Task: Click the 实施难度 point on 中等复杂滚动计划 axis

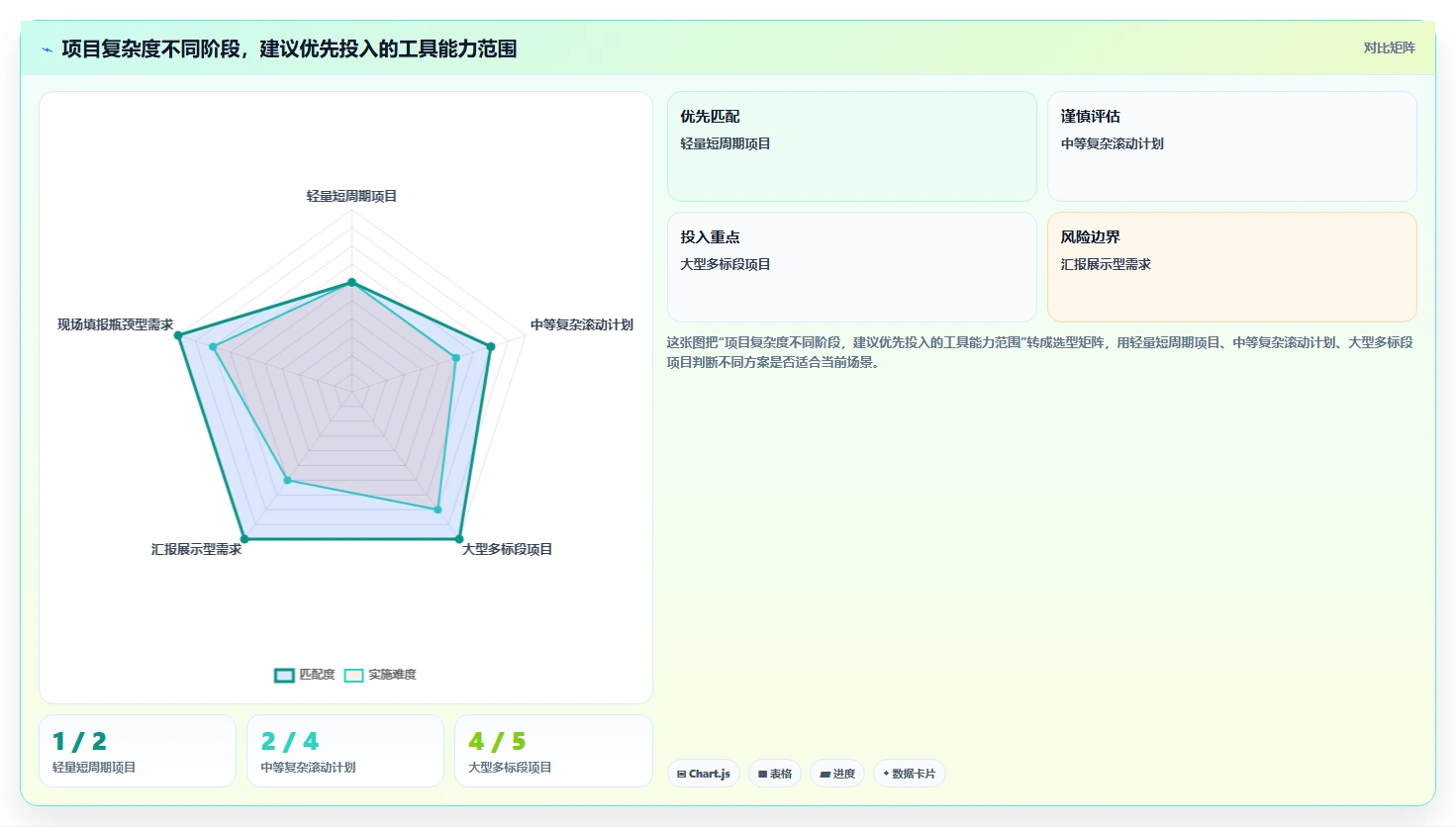Action: tap(455, 358)
